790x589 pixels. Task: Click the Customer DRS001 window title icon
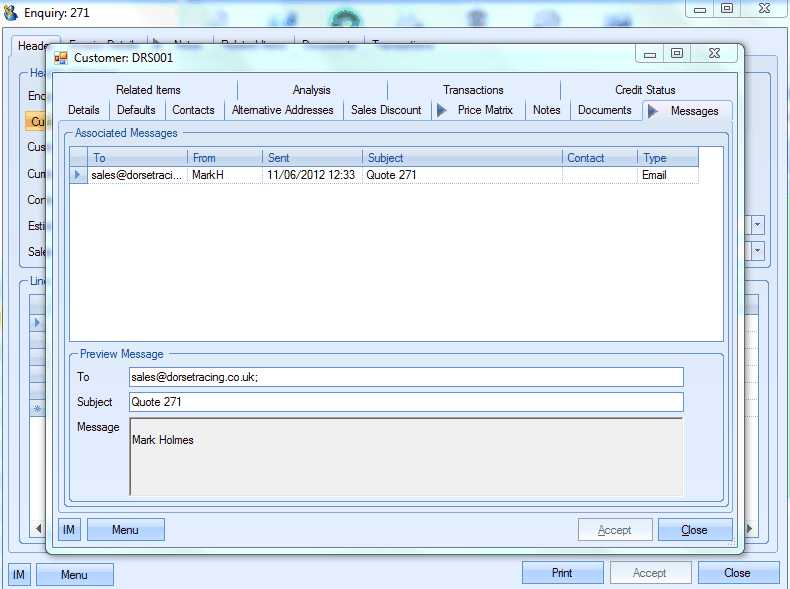pos(61,58)
